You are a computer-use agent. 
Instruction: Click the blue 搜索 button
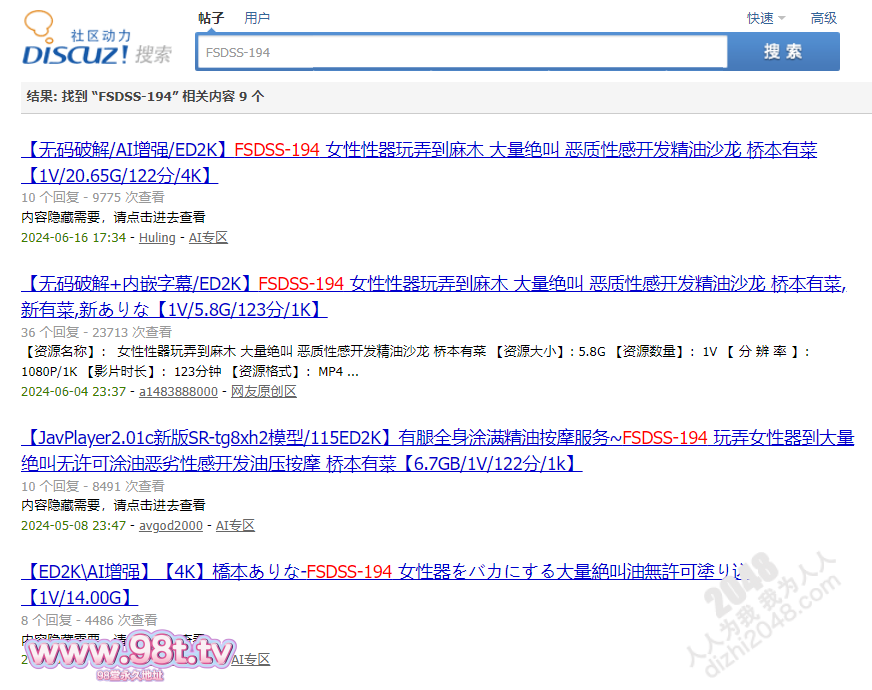783,52
